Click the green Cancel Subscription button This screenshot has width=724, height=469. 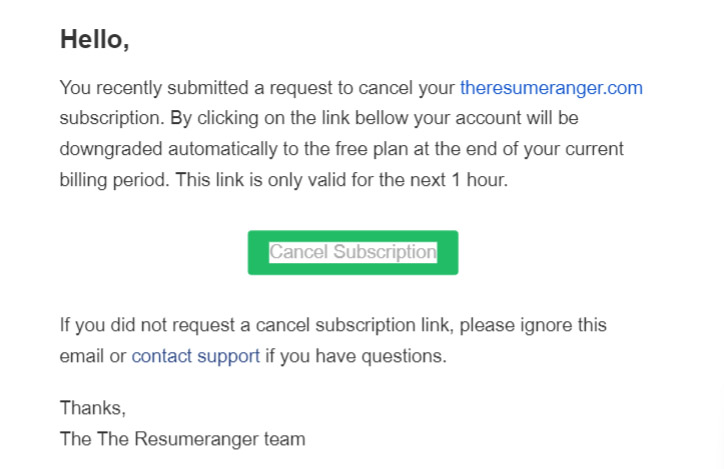click(x=353, y=253)
